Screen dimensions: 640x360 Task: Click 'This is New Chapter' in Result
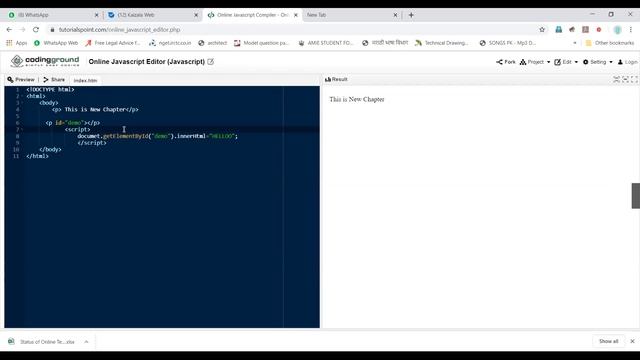pyautogui.click(x=357, y=99)
